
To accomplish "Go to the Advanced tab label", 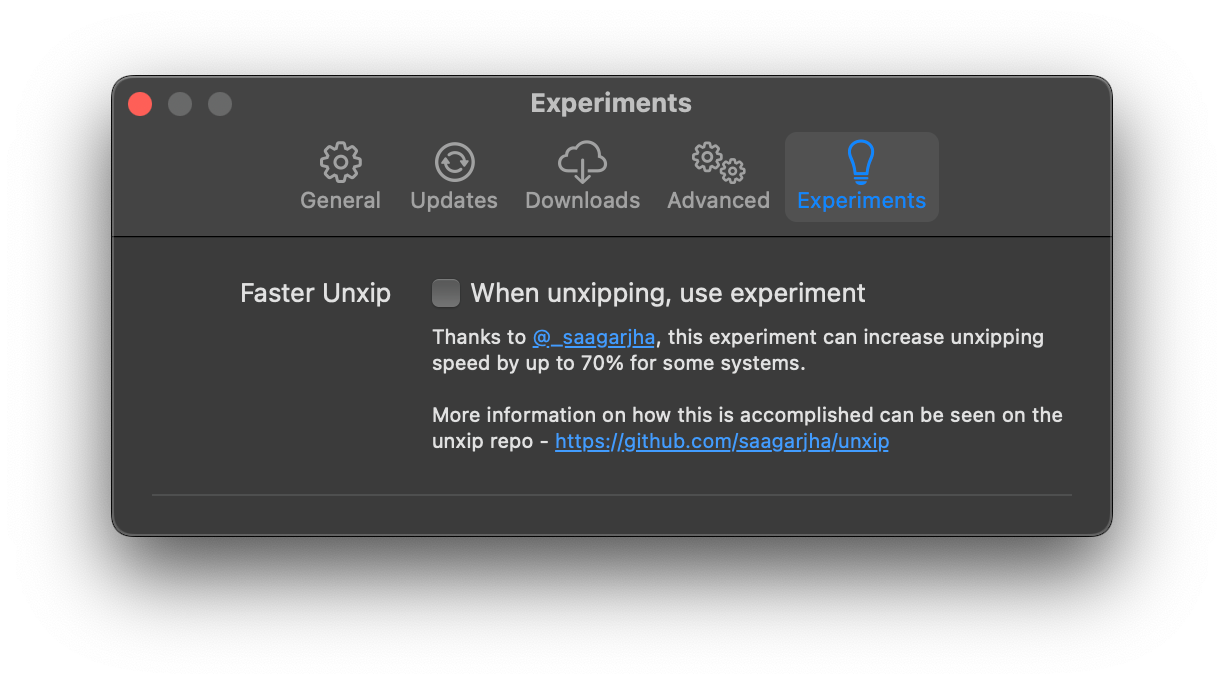I will click(x=718, y=200).
